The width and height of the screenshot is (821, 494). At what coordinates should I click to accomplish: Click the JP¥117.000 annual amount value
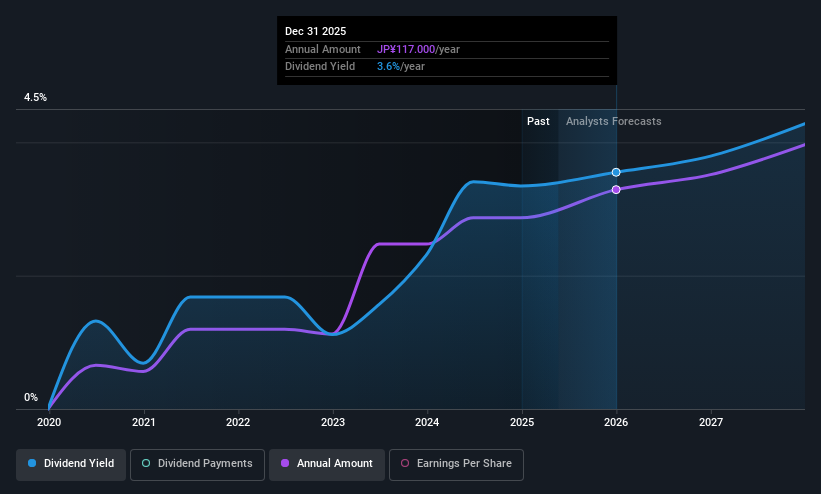click(406, 49)
